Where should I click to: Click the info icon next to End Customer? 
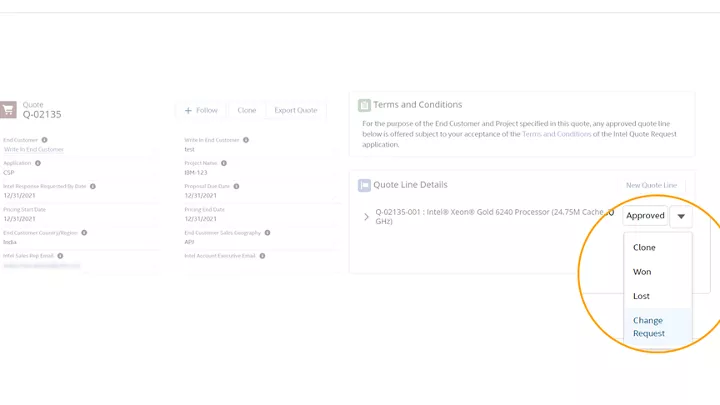click(45, 140)
